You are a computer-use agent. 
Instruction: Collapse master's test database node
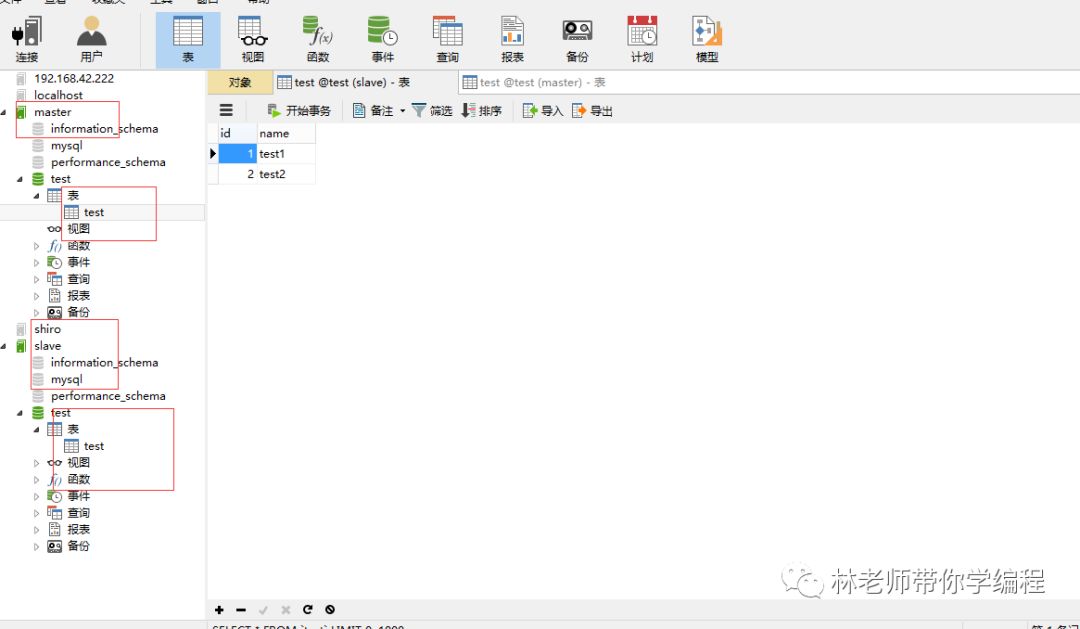point(20,179)
